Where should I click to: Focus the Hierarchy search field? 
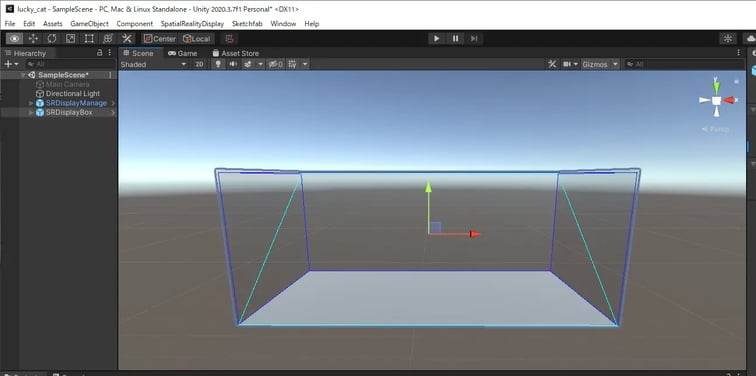pyautogui.click(x=70, y=64)
